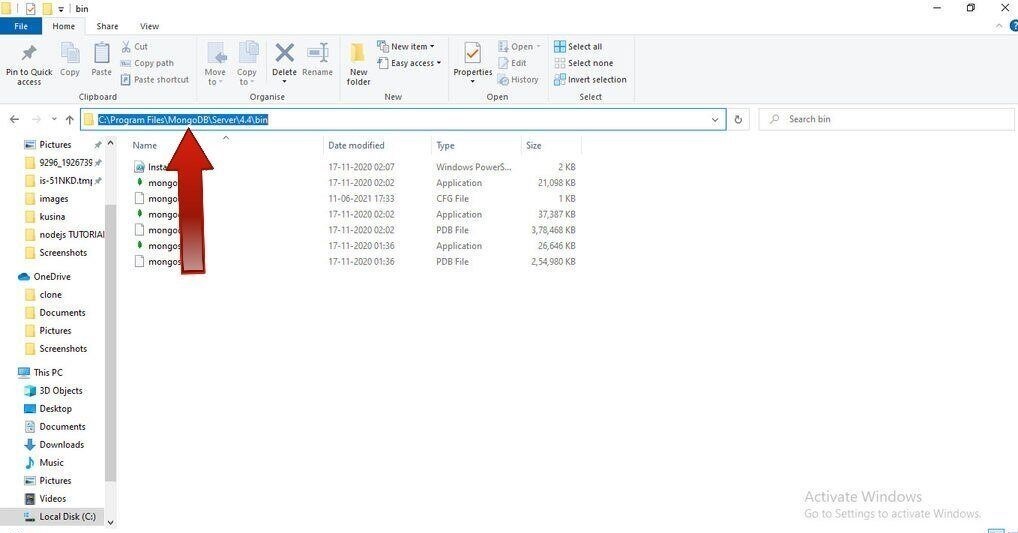The width and height of the screenshot is (1018, 533).
Task: Click the Paste ribbon button
Action: tap(101, 60)
